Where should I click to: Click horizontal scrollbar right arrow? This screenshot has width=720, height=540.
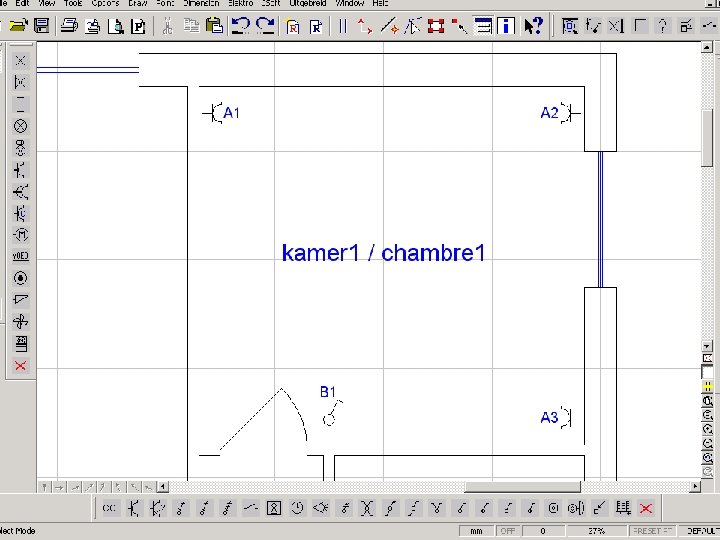[x=695, y=486]
